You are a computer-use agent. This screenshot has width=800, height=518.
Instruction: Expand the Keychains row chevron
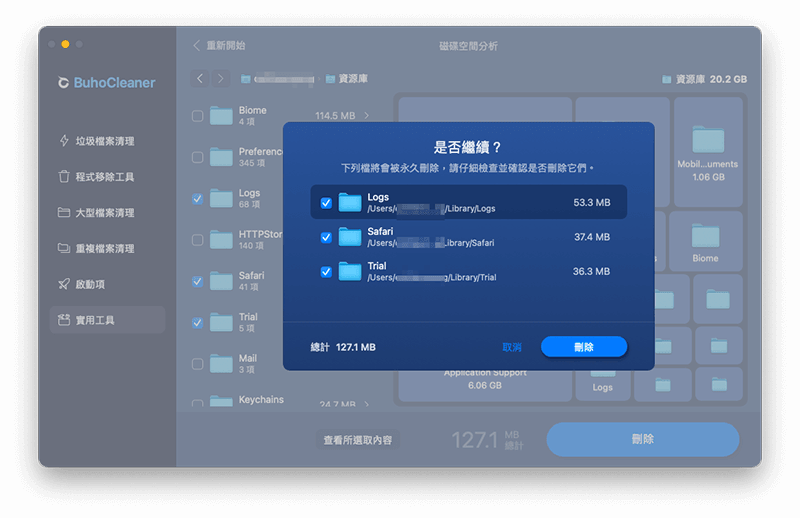click(366, 404)
